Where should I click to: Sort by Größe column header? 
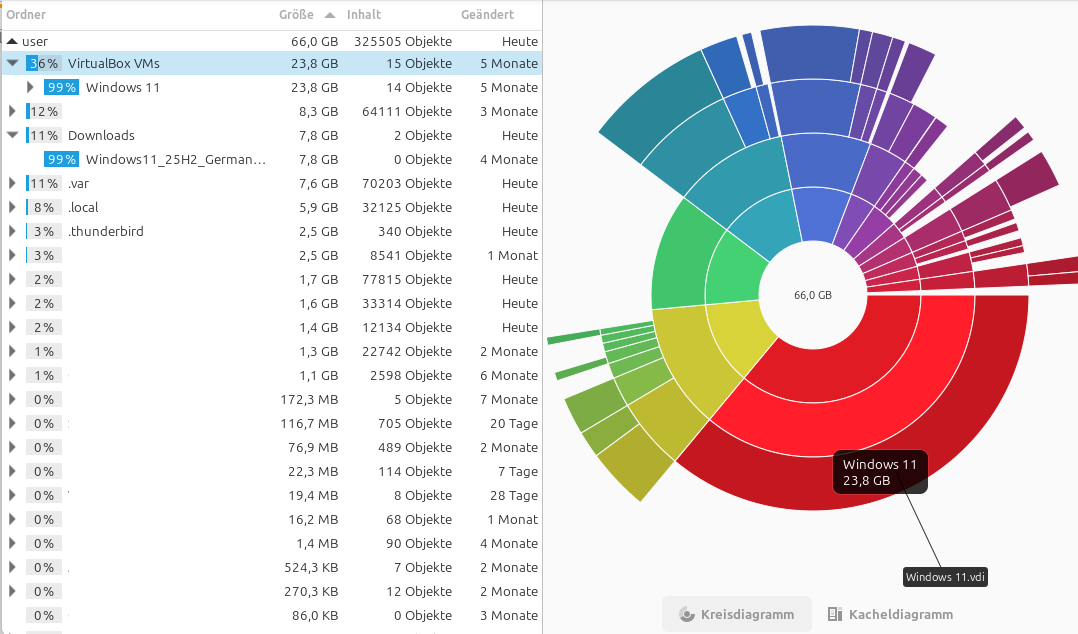[x=296, y=14]
